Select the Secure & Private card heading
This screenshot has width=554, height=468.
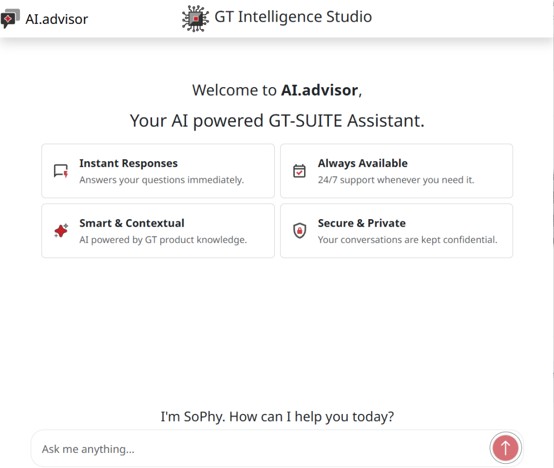point(362,223)
